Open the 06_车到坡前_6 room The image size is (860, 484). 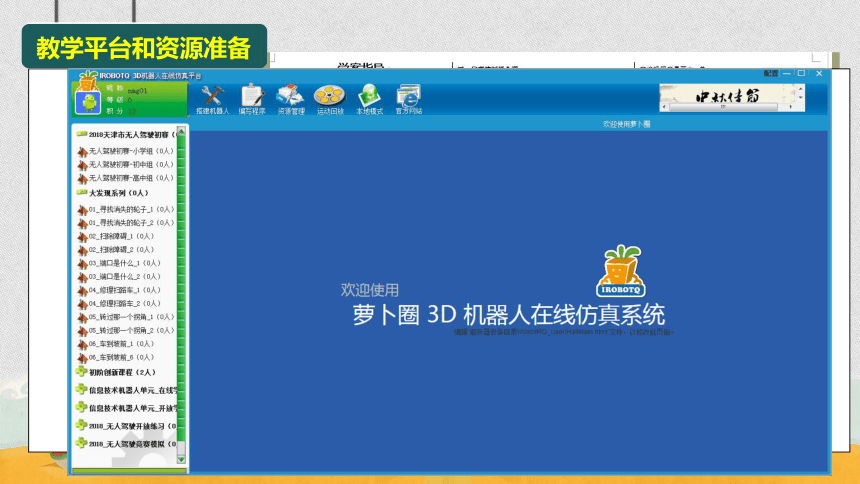116,357
